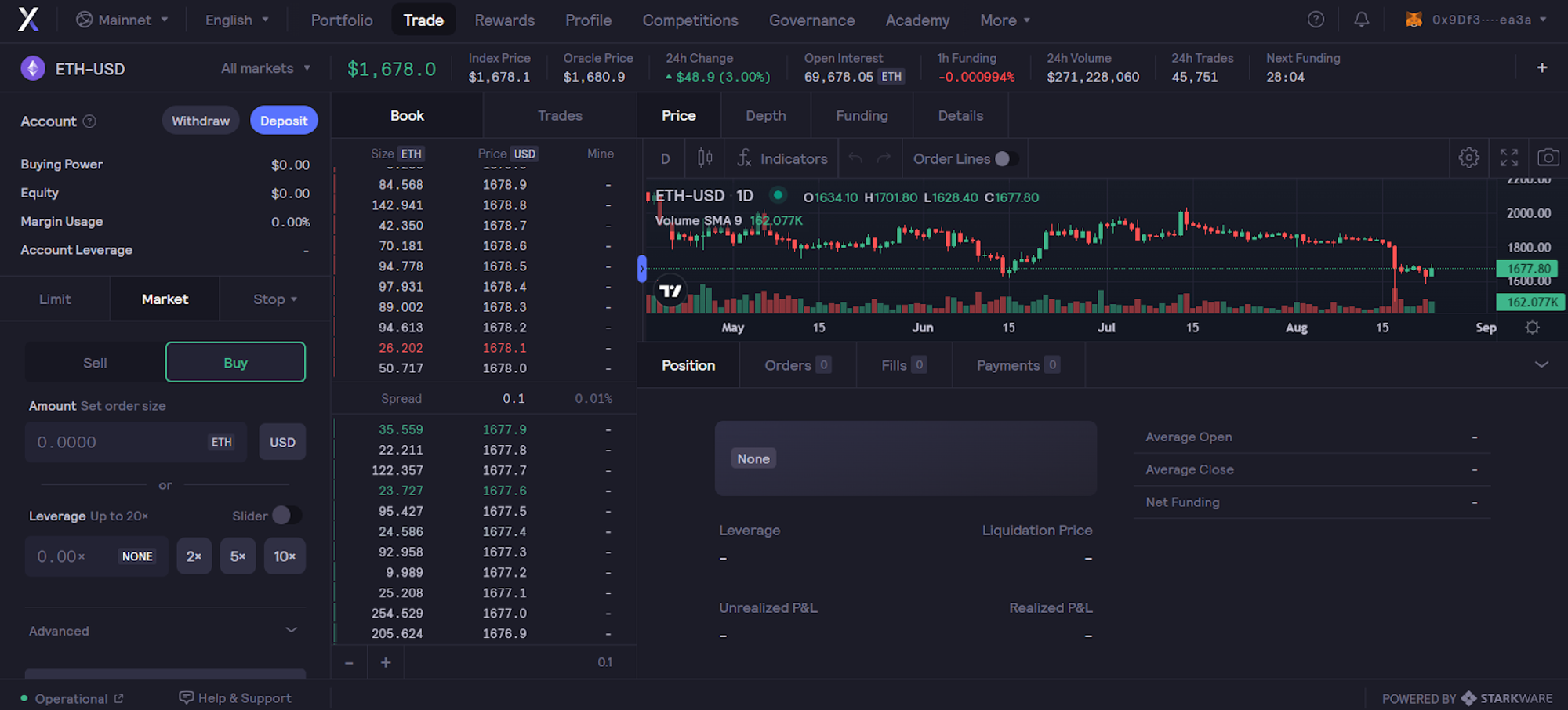Open the candlestick chart style icon

point(705,158)
